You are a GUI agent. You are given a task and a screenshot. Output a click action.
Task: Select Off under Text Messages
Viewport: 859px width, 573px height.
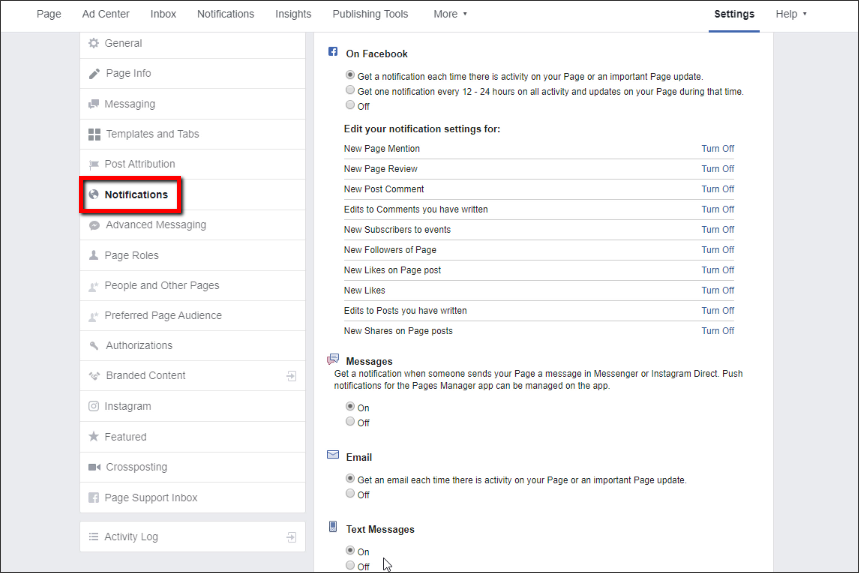(350, 565)
